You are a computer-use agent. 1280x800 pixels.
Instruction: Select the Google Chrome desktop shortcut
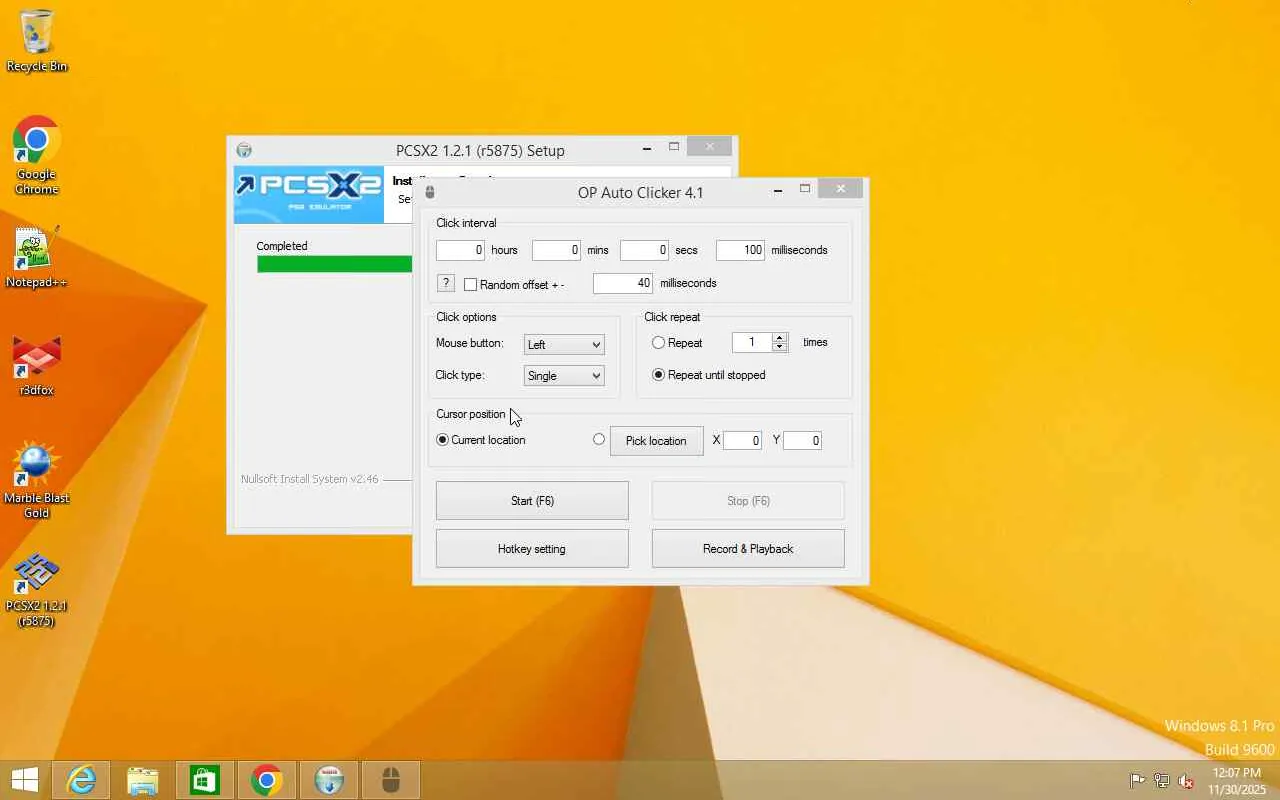coord(37,156)
